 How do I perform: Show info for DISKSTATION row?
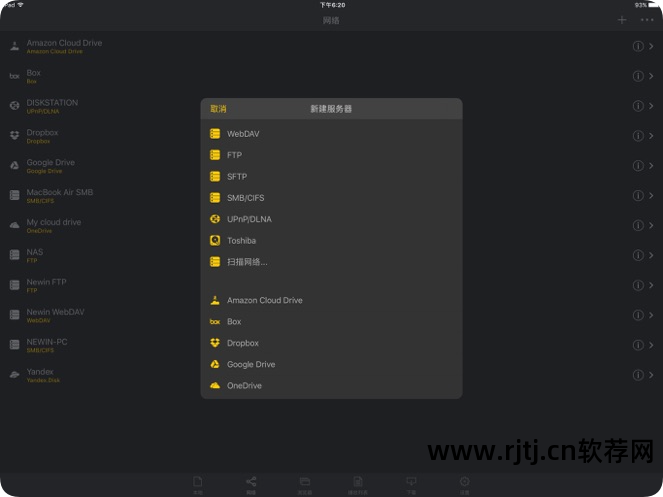(x=638, y=106)
